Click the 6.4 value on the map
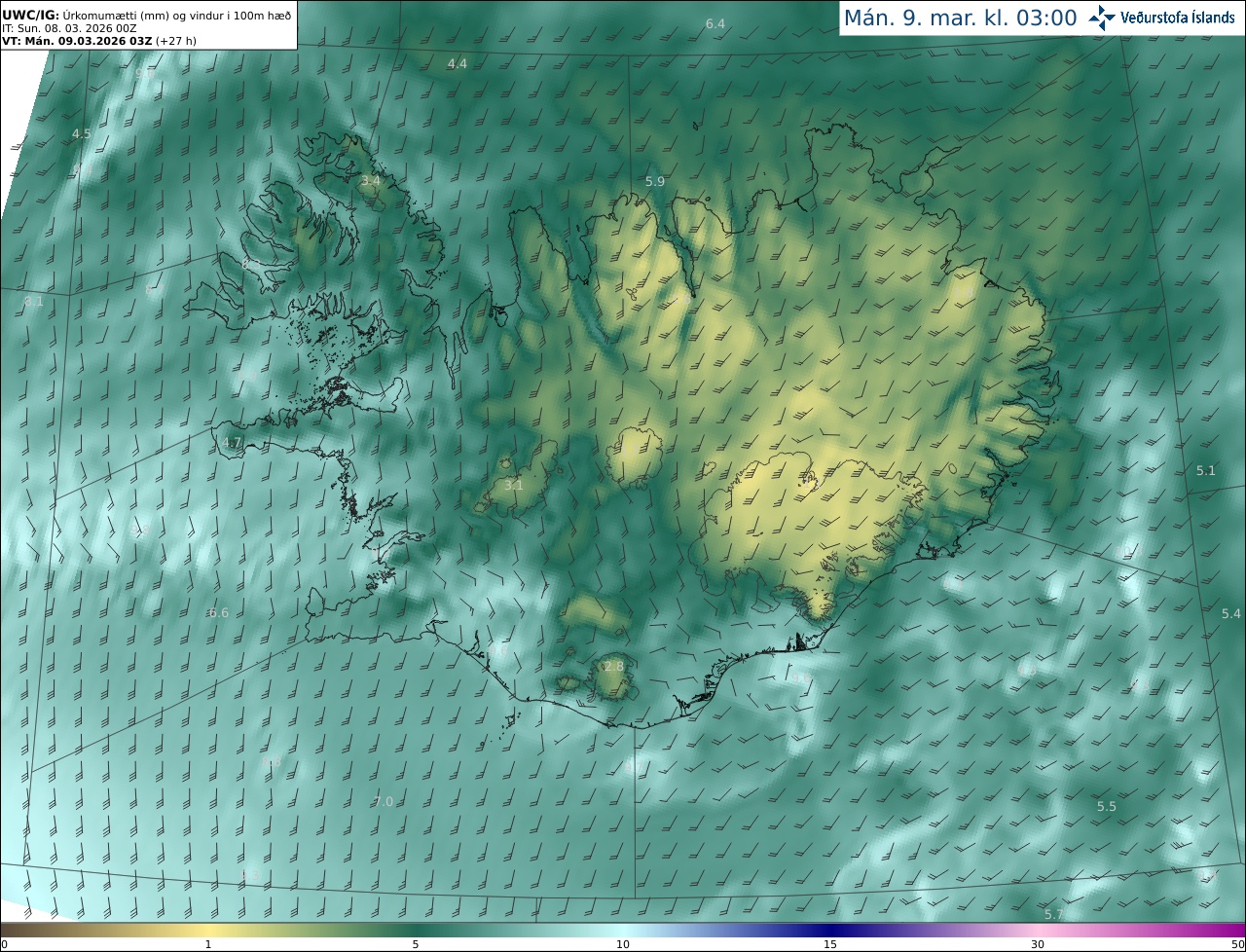Screen dimensions: 1246x952 (715, 23)
